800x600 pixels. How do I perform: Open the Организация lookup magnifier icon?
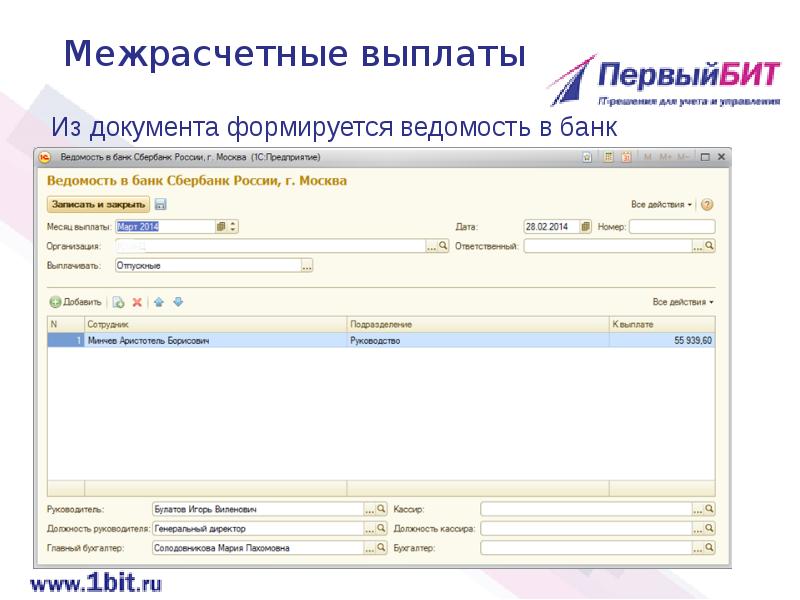pos(444,245)
